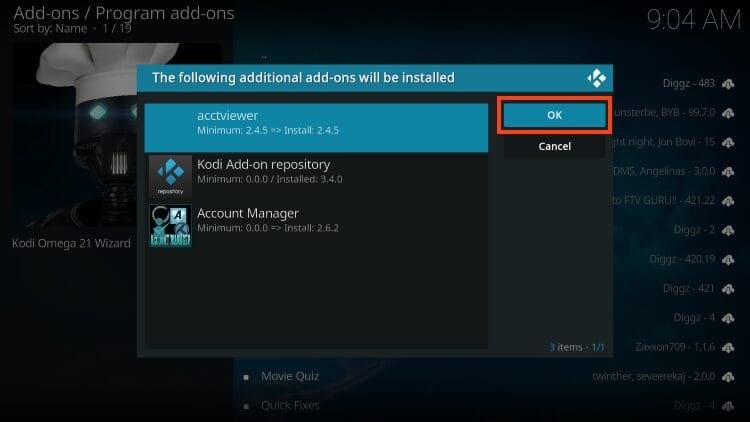
Task: Click the Kodi logo in dialog header
Action: tap(596, 78)
